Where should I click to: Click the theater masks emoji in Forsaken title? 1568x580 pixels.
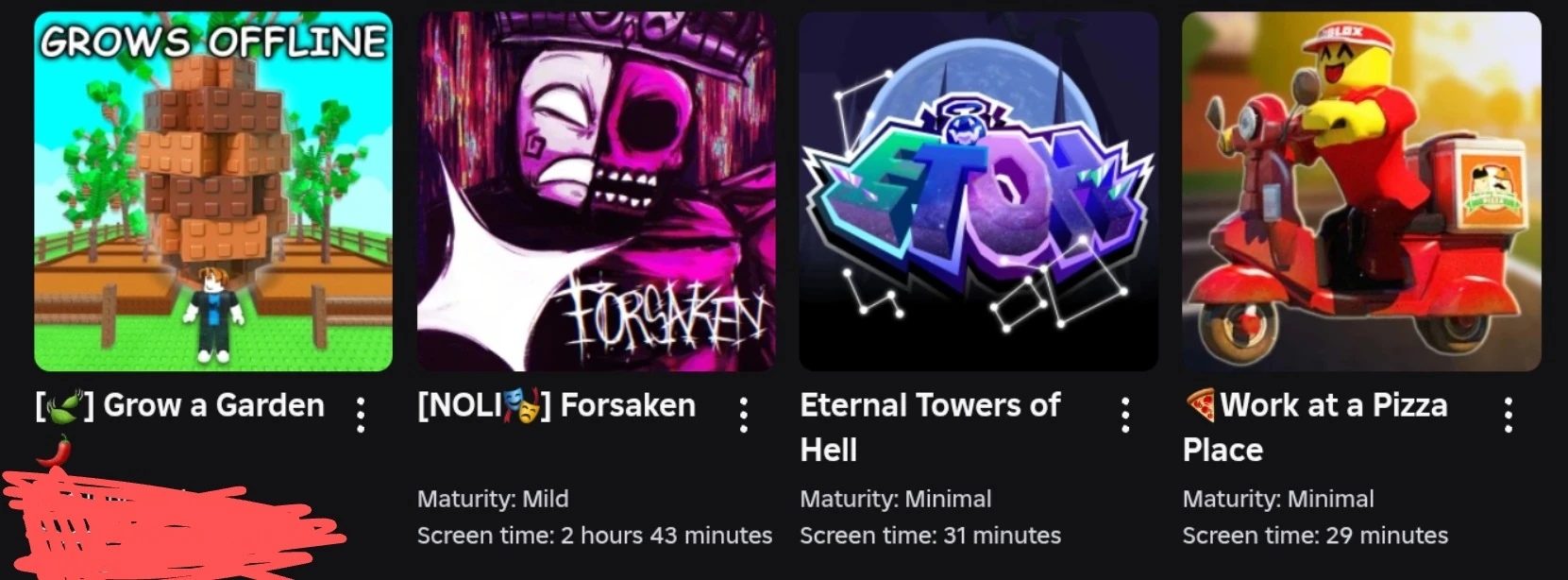[522, 406]
